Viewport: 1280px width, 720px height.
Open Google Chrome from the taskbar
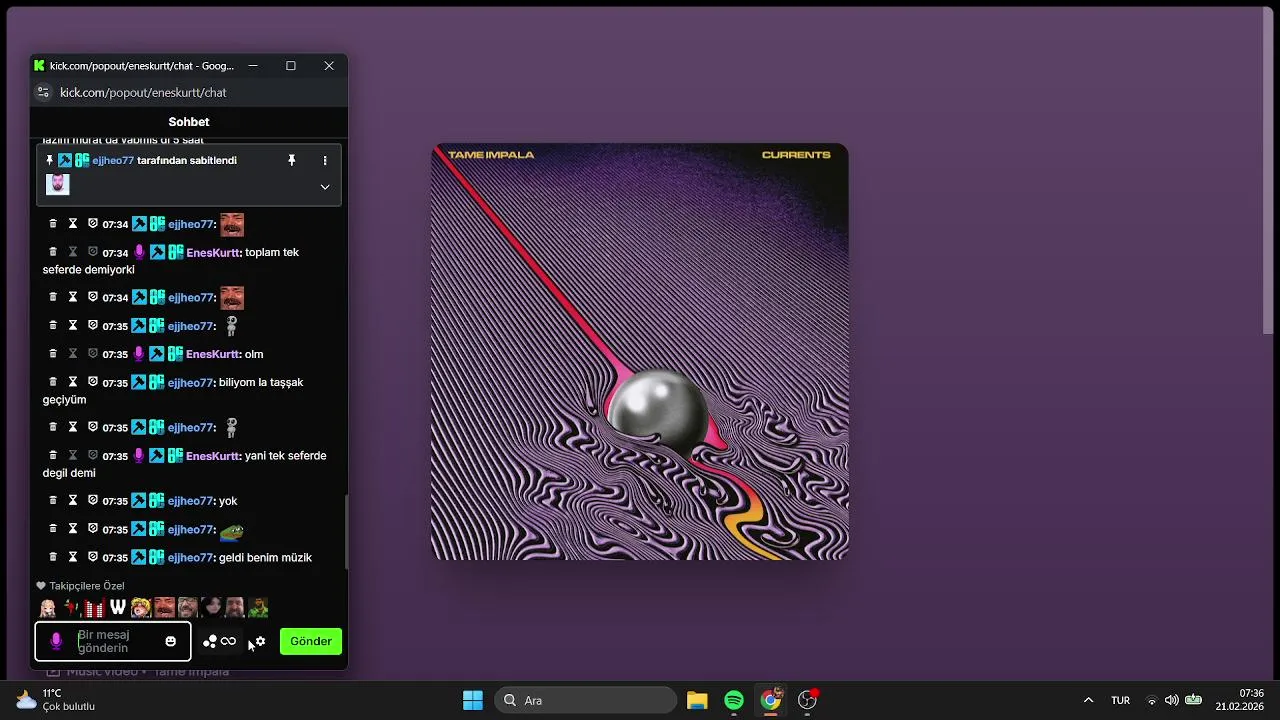[x=771, y=700]
